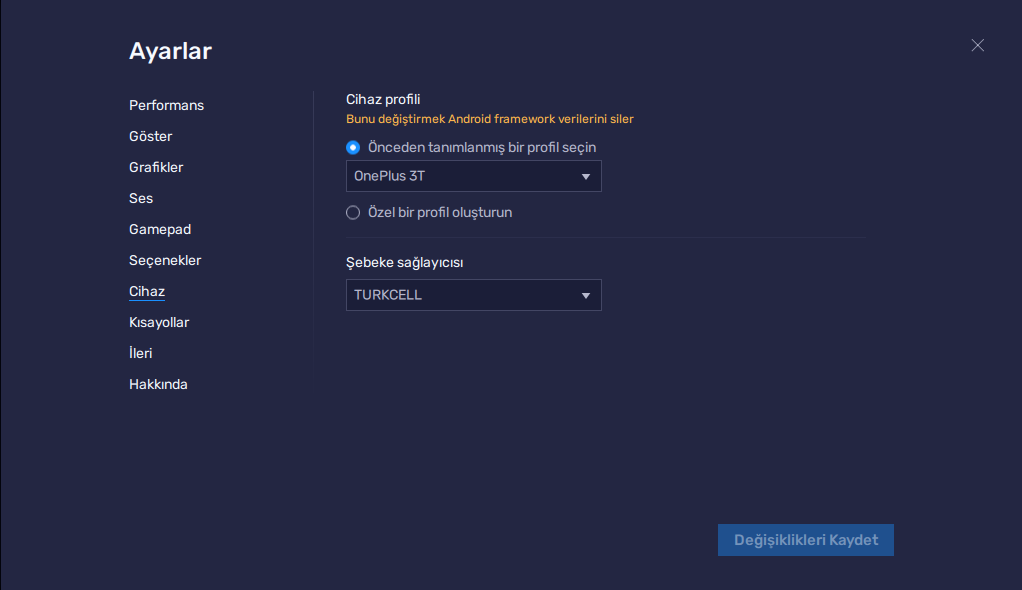Open the OnePlus 3T device profile dropdown
This screenshot has width=1022, height=590.
tap(473, 176)
